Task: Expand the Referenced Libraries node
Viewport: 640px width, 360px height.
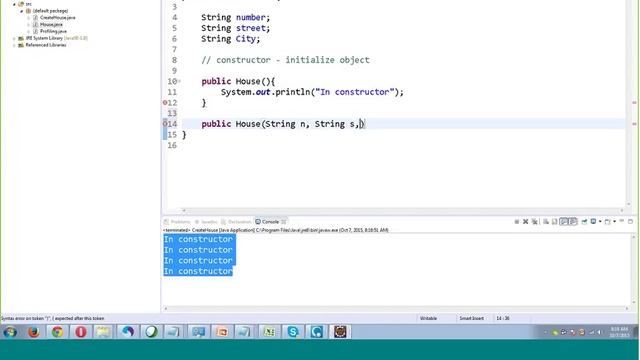Action: pyautogui.click(x=14, y=45)
